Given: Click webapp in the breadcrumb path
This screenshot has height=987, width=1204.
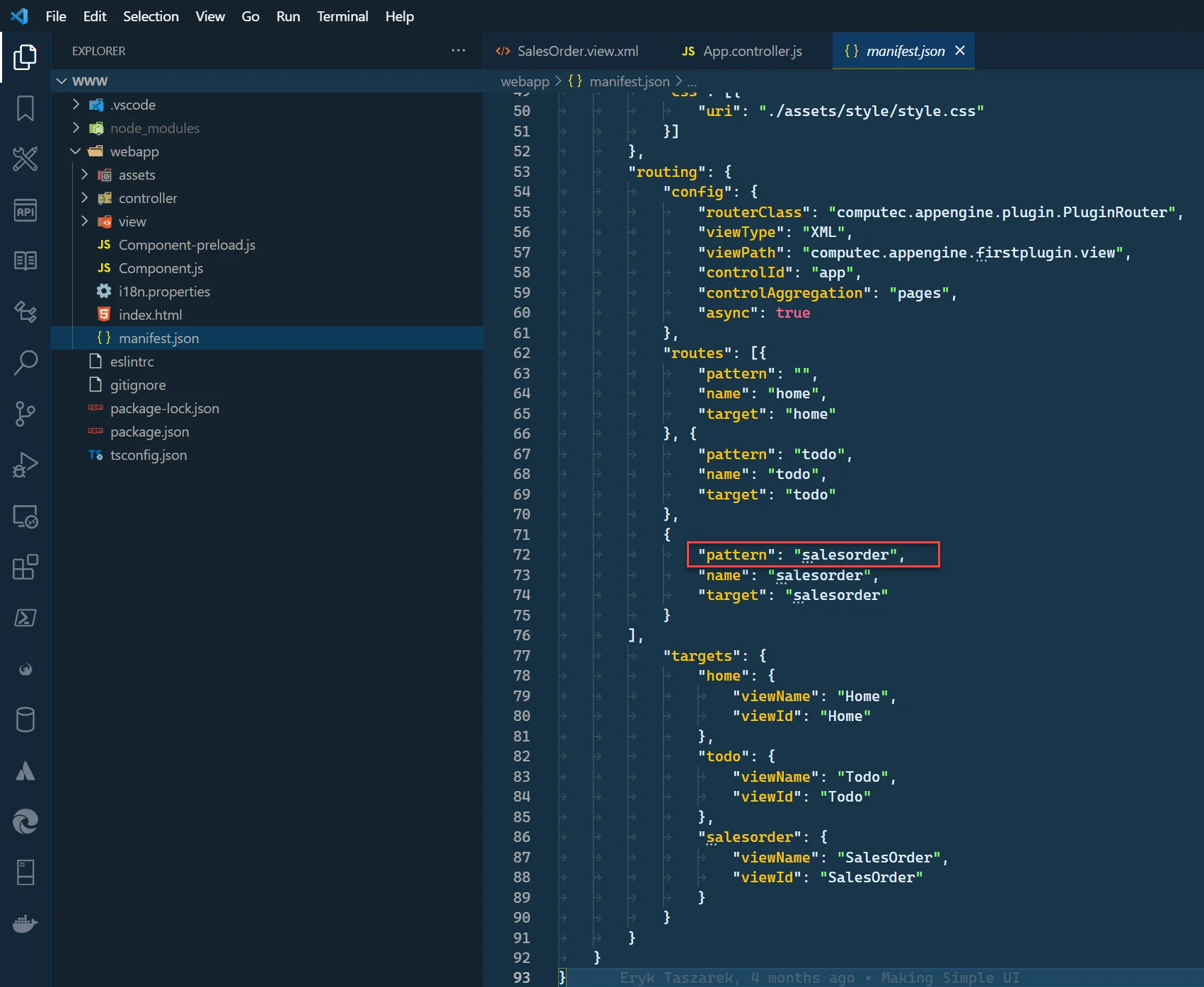Looking at the screenshot, I should tap(524, 81).
